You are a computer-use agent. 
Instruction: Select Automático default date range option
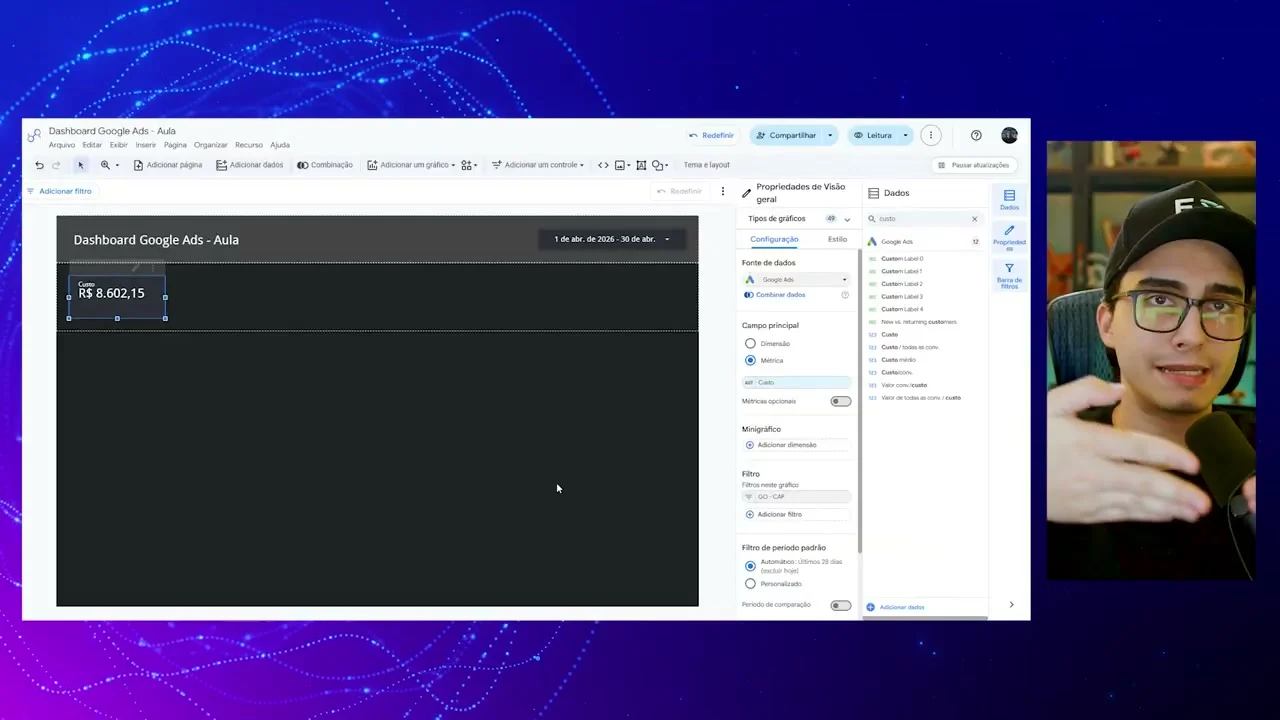750,566
